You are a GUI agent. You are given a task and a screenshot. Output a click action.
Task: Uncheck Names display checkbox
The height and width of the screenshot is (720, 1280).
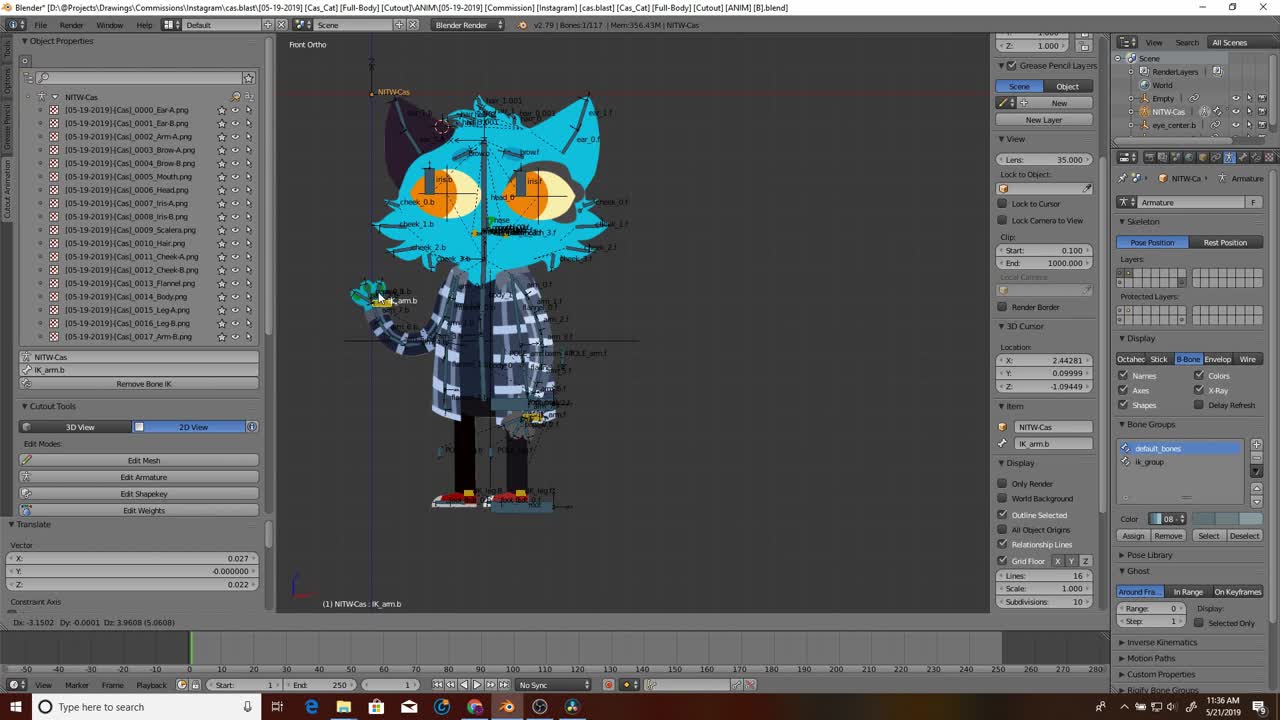(x=1123, y=376)
